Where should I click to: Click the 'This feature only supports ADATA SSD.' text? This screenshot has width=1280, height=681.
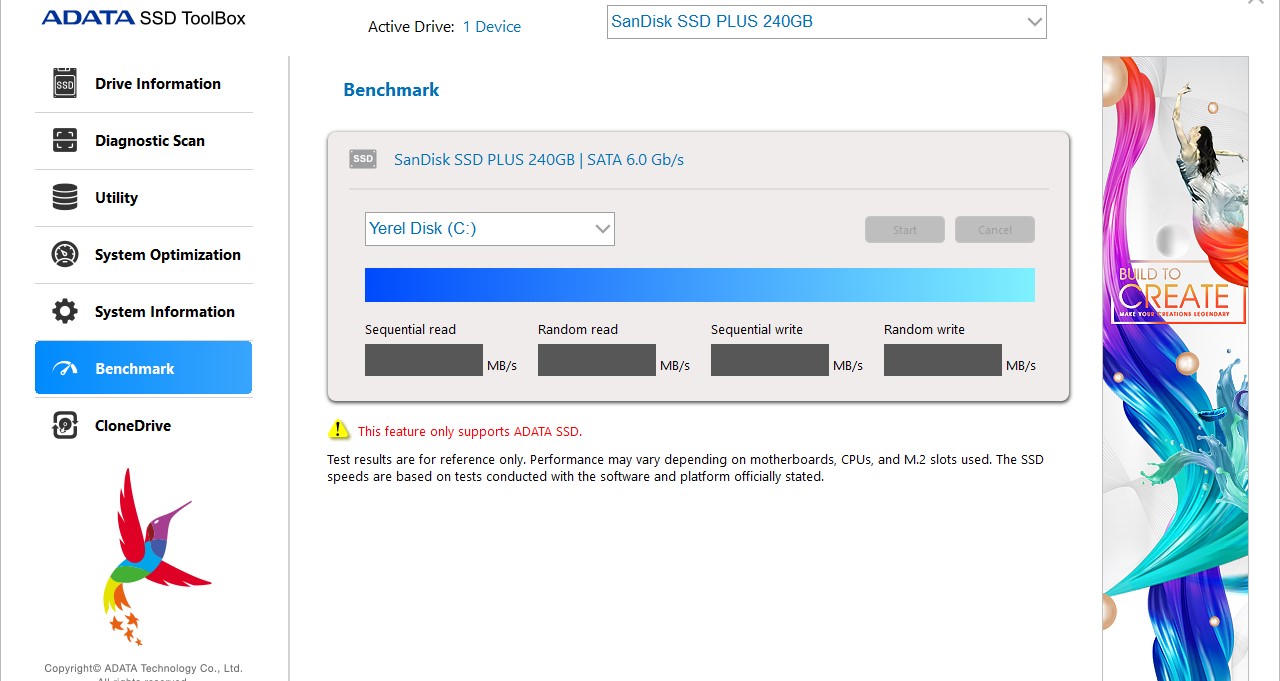[470, 432]
